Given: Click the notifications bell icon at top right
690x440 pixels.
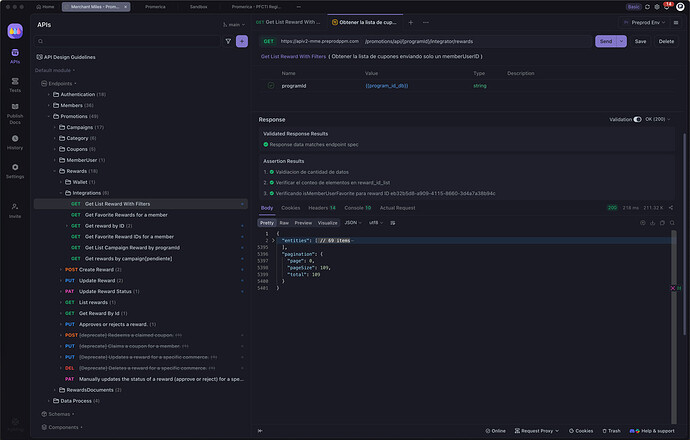Looking at the screenshot, I should tap(667, 6).
